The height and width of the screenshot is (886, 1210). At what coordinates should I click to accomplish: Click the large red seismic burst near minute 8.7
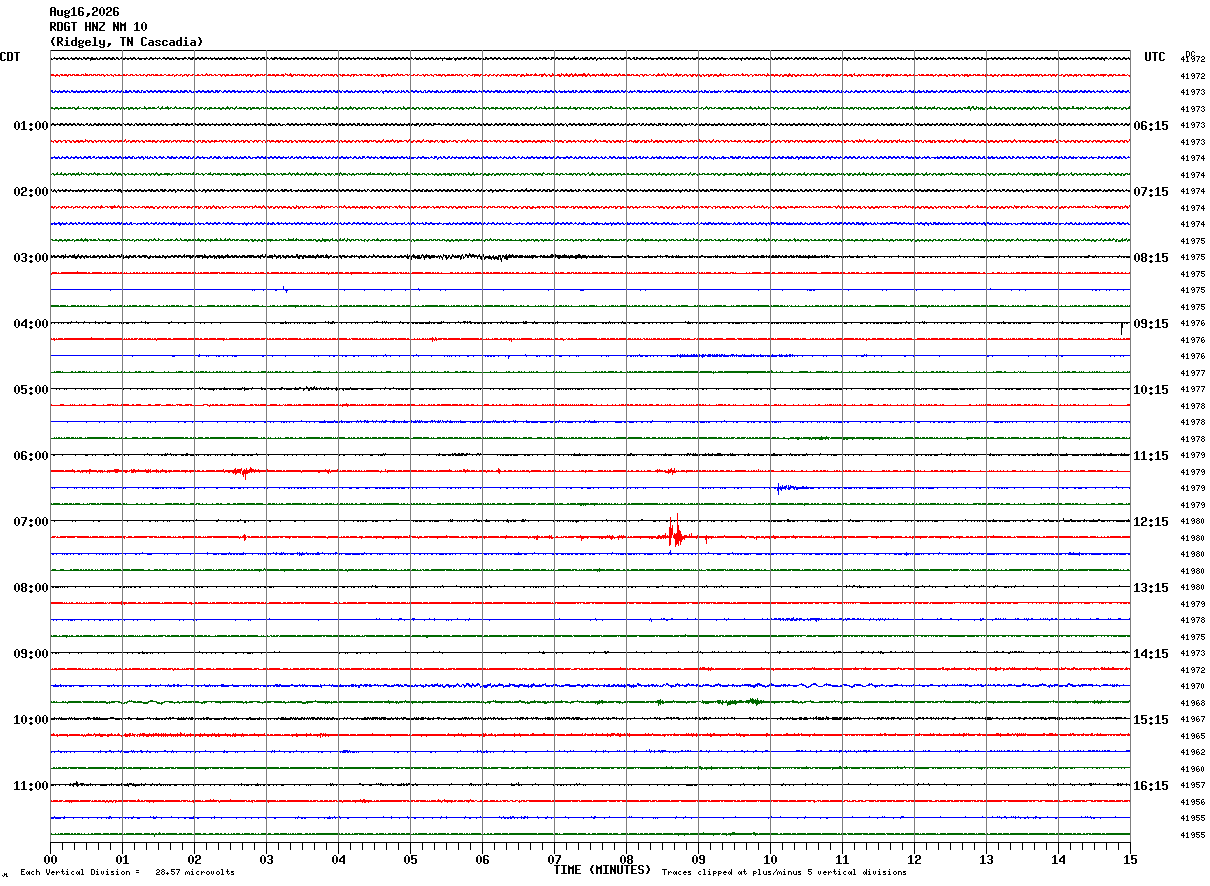coord(676,531)
